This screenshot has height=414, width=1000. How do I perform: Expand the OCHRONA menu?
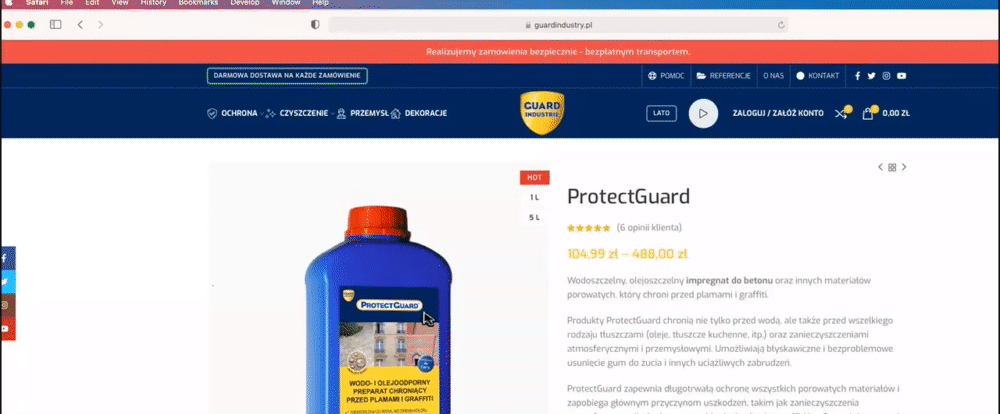pos(235,114)
